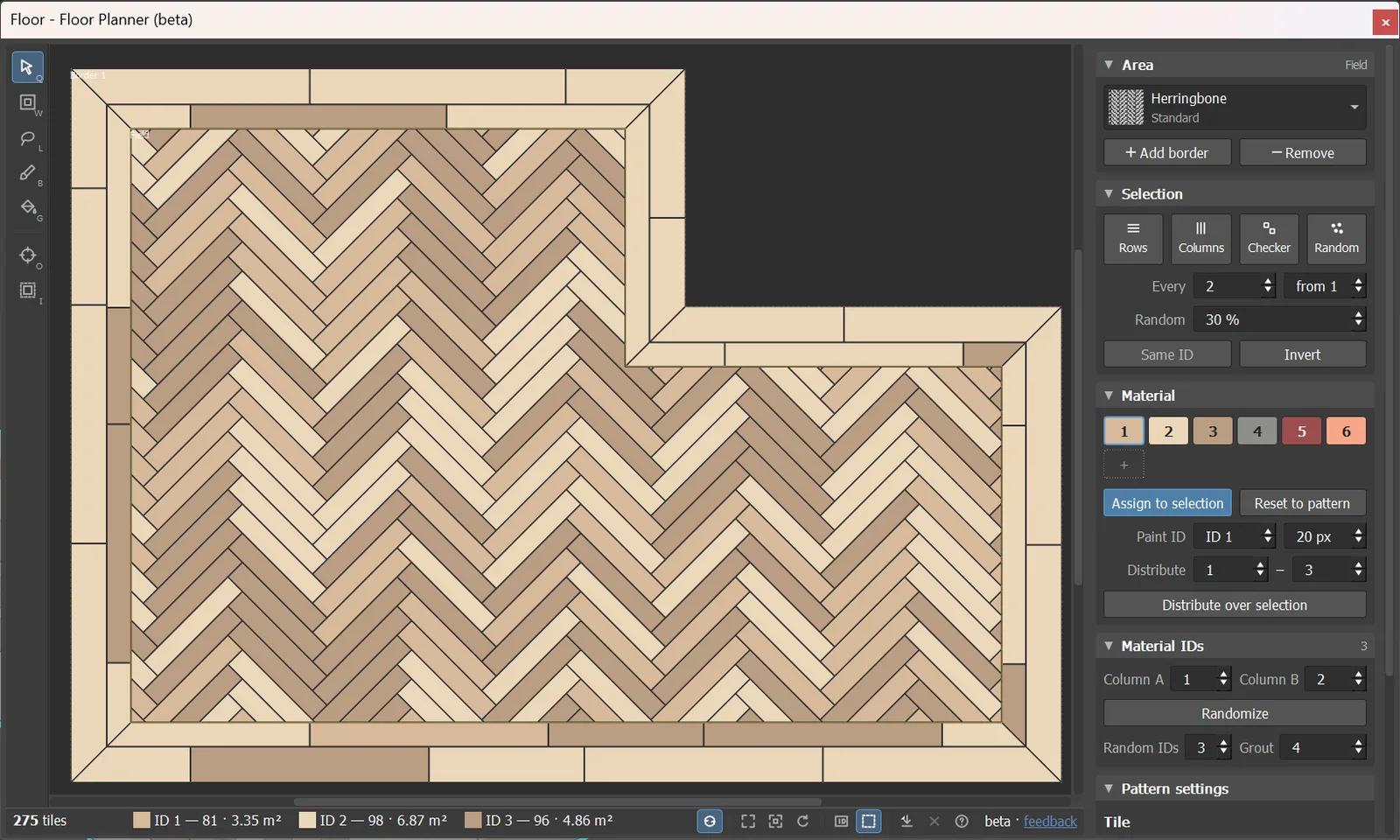Collapse the Pattern settings section

point(1109,788)
